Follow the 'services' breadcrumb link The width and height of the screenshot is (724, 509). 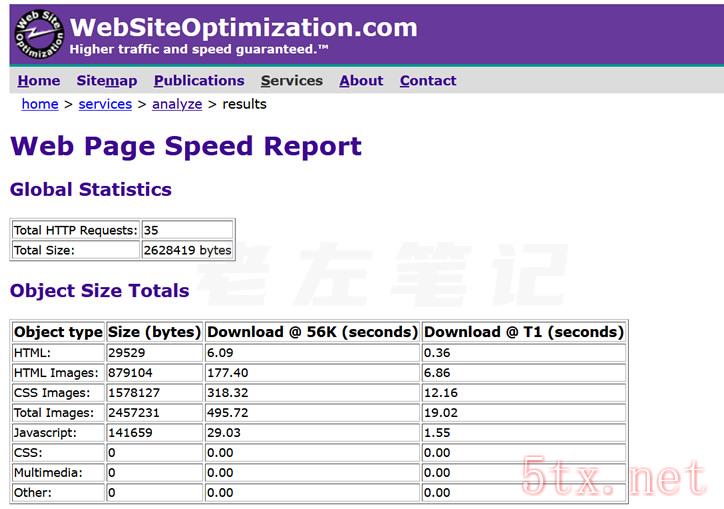click(x=105, y=104)
